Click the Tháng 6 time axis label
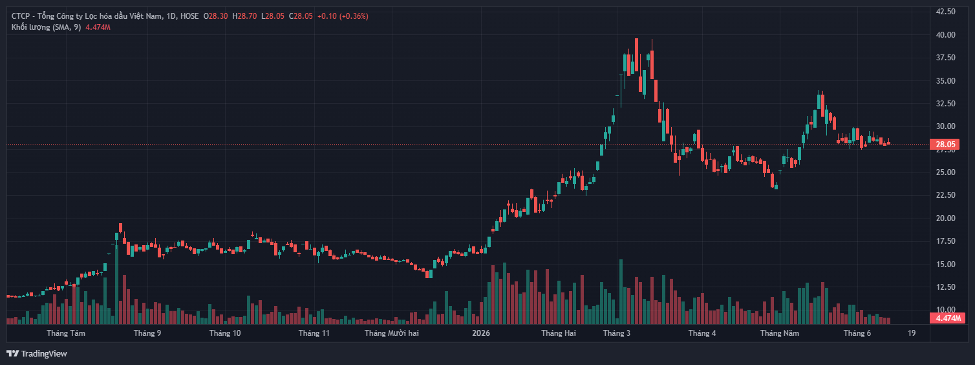The image size is (977, 366). tap(857, 334)
